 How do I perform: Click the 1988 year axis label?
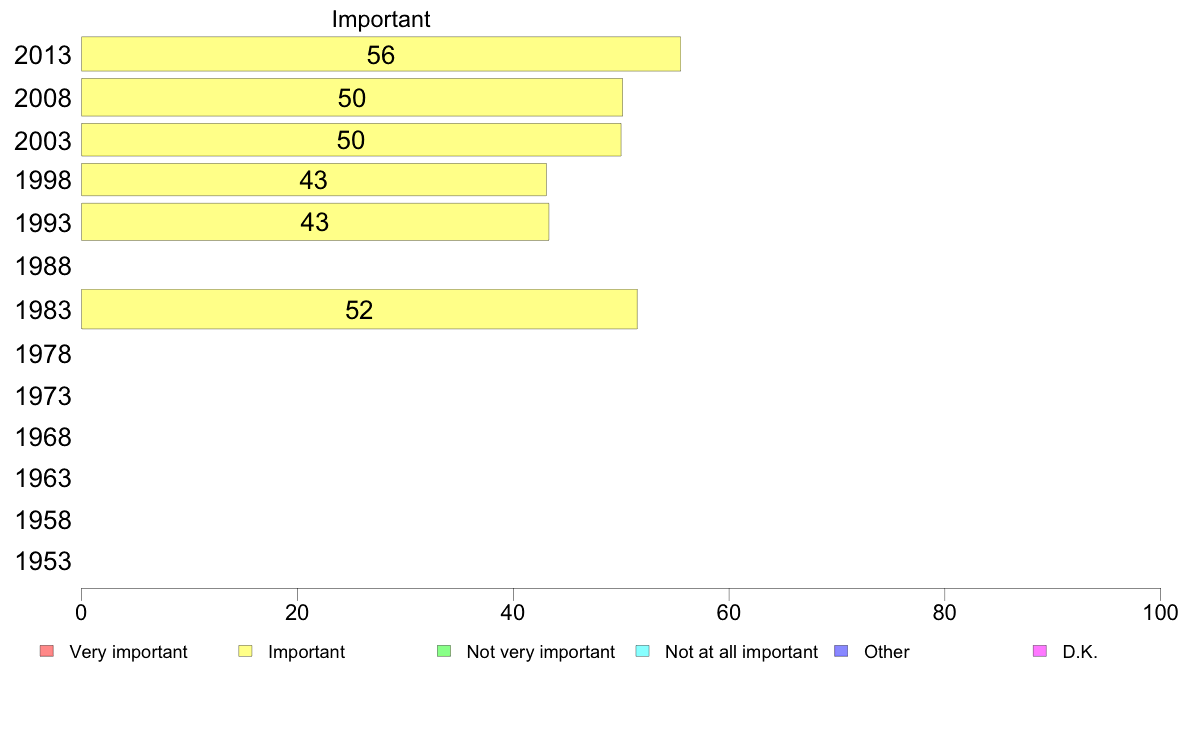[43, 266]
